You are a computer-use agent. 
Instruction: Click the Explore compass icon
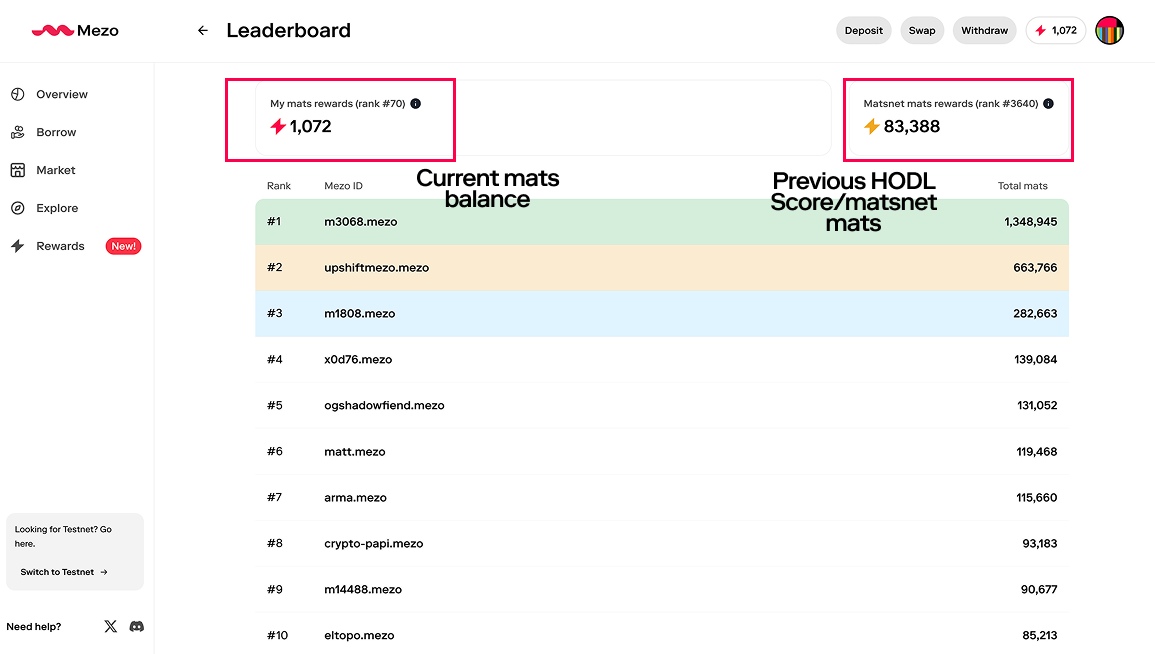[18, 207]
